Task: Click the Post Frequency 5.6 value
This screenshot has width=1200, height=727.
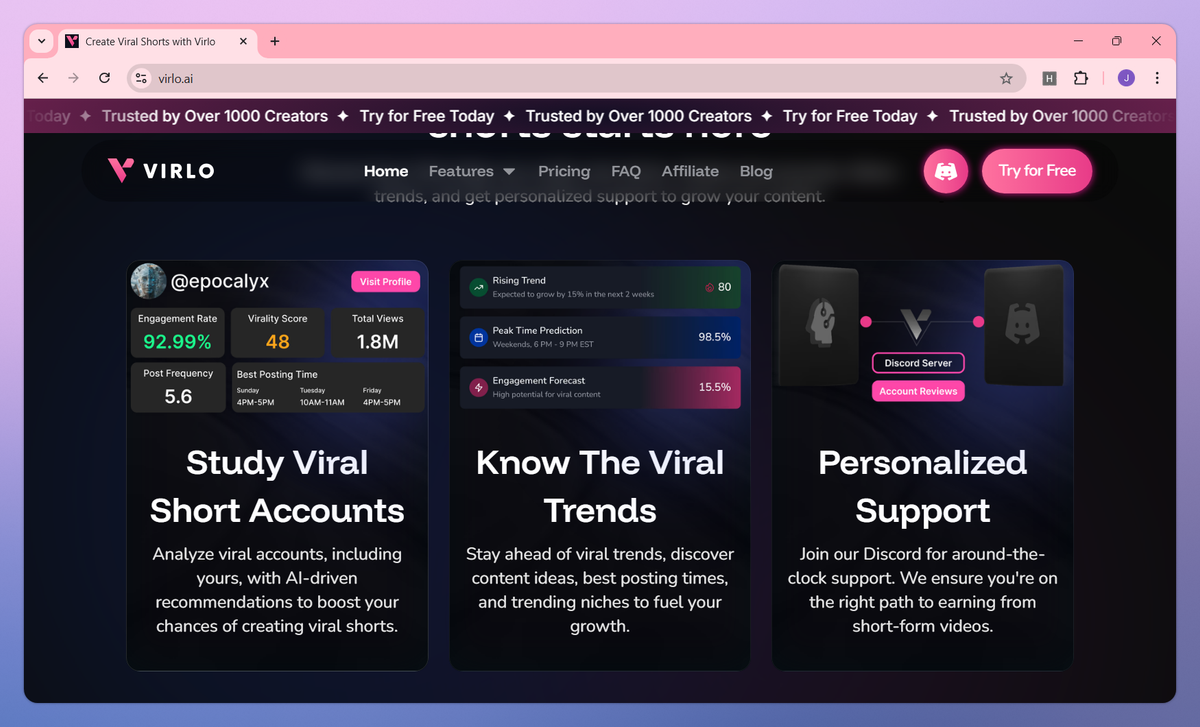Action: tap(178, 397)
